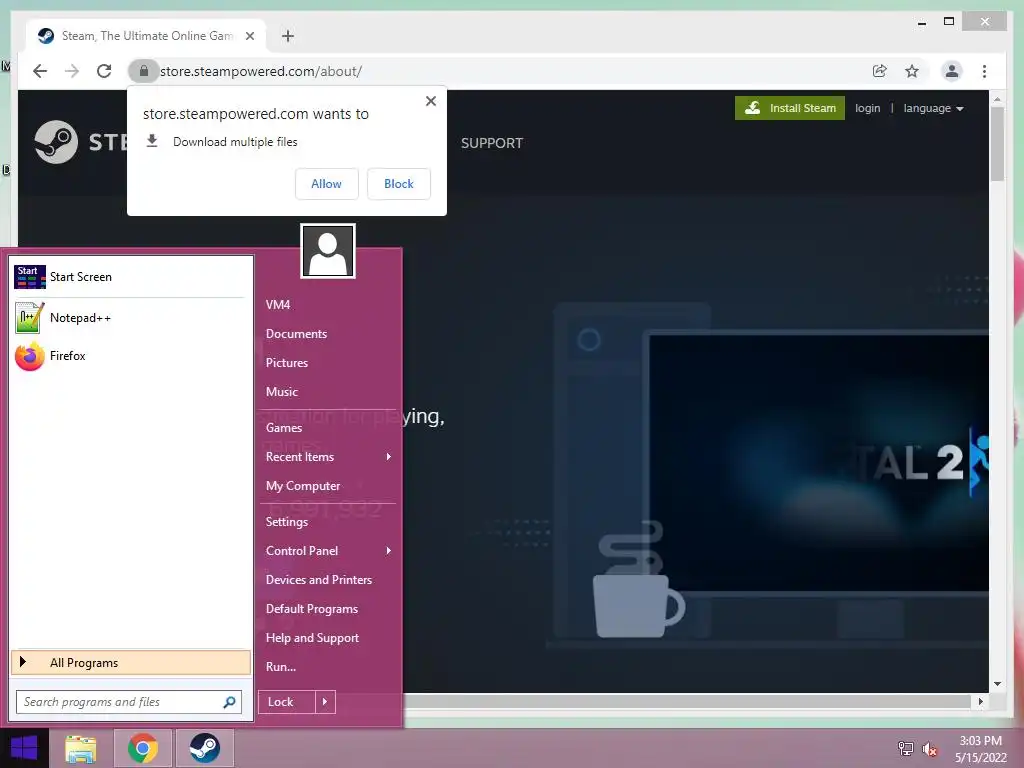Viewport: 1024px width, 768px height.
Task: Open the Recent Items entry in start menu
Action: [328, 456]
